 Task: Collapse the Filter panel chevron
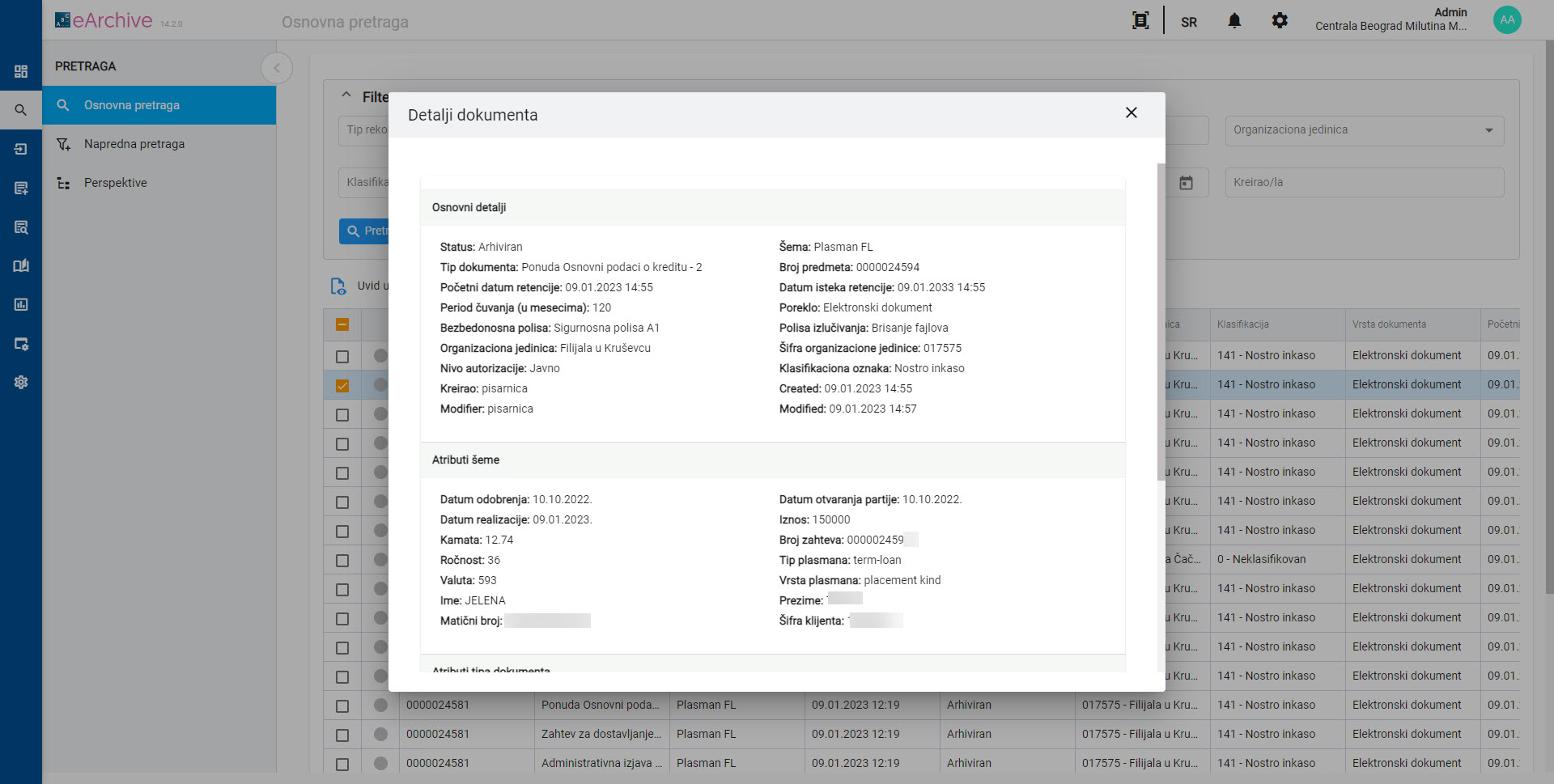346,95
